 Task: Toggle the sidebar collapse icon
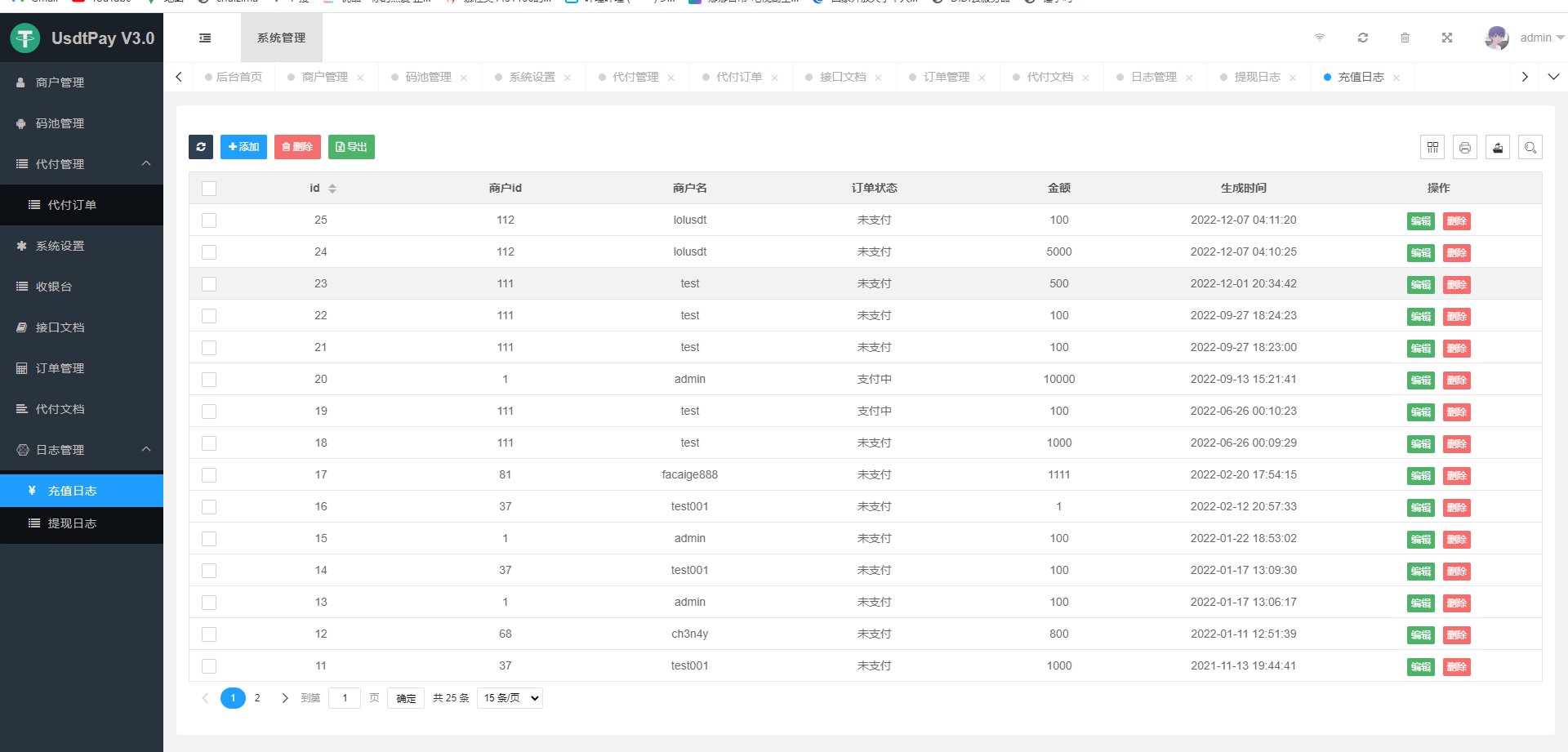(x=205, y=38)
